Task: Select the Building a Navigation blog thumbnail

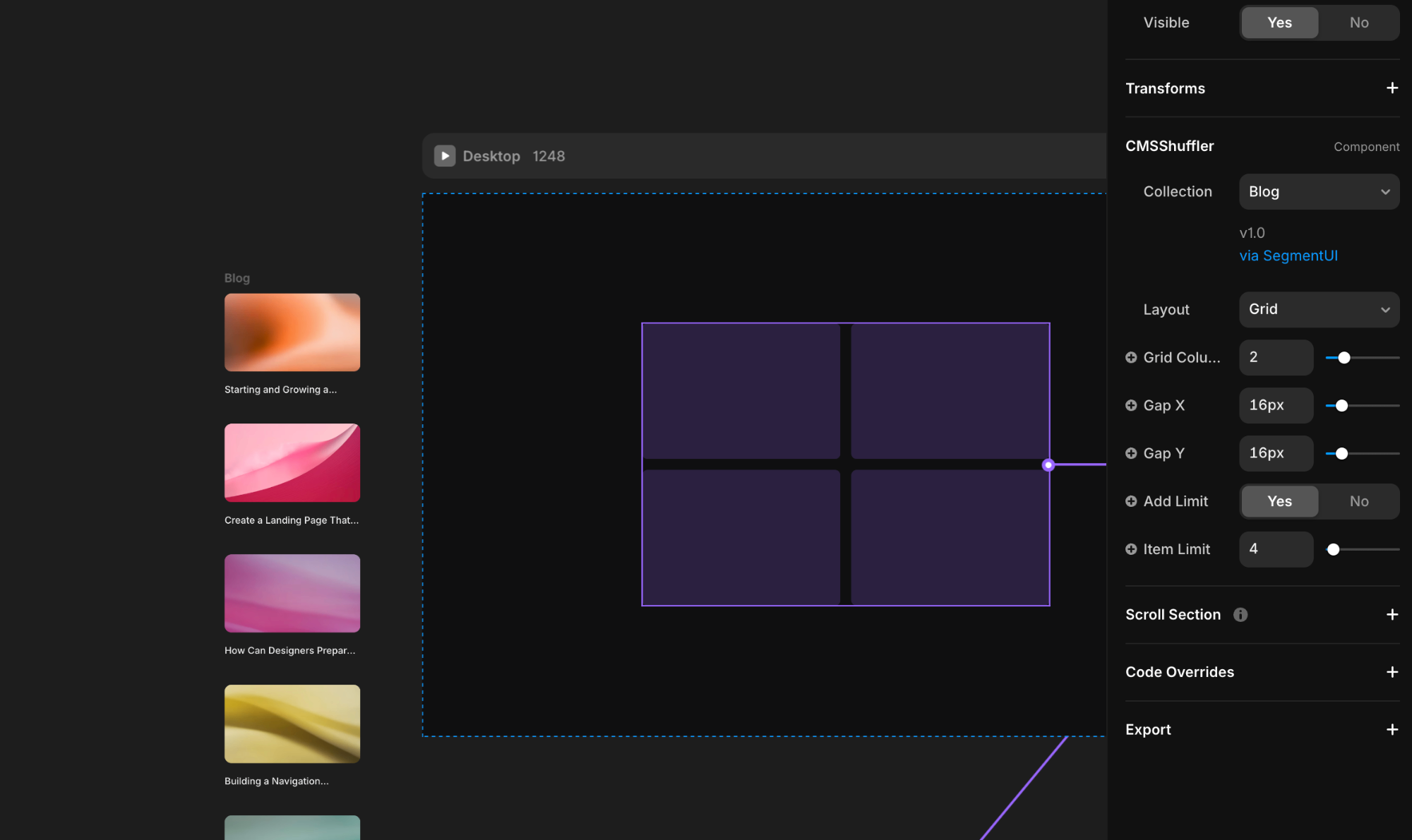Action: tap(292, 724)
